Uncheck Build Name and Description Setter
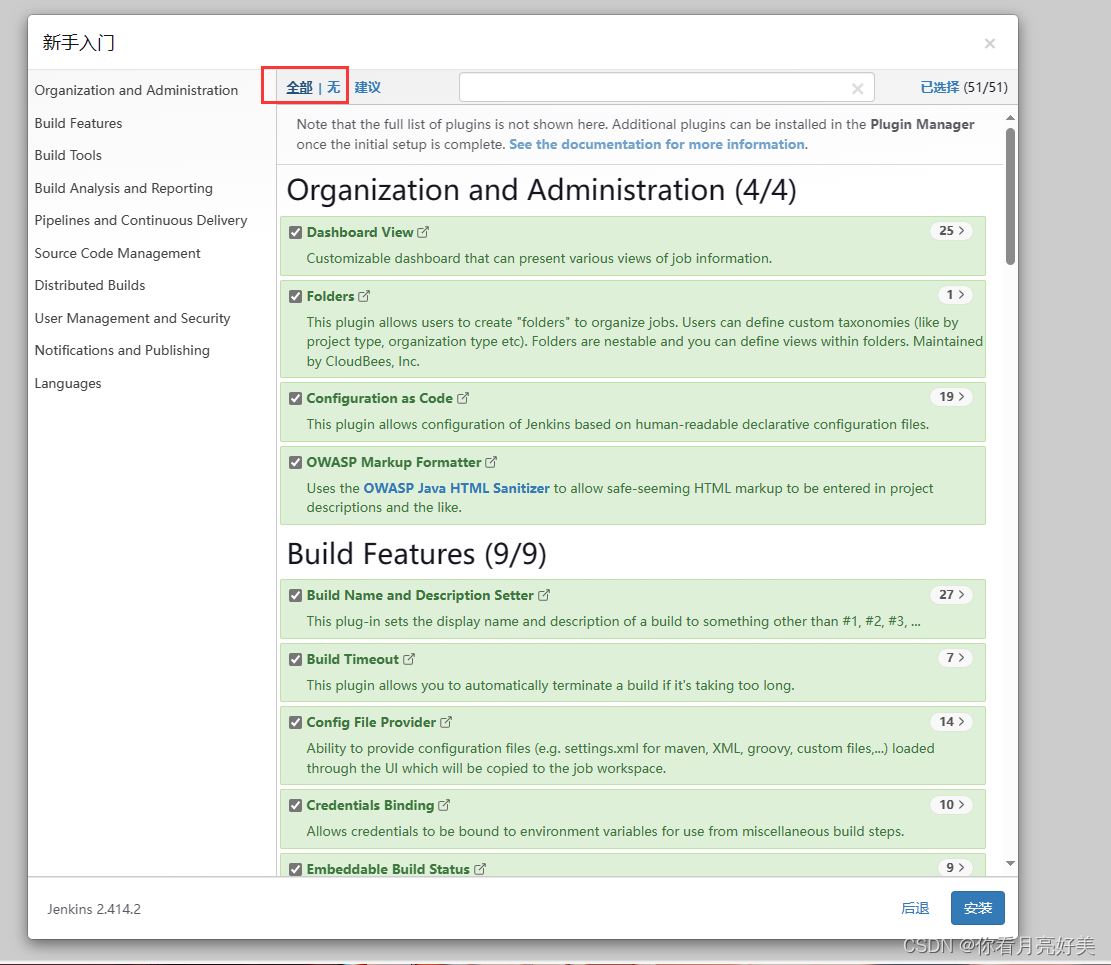The width and height of the screenshot is (1111, 965). pyautogui.click(x=295, y=595)
